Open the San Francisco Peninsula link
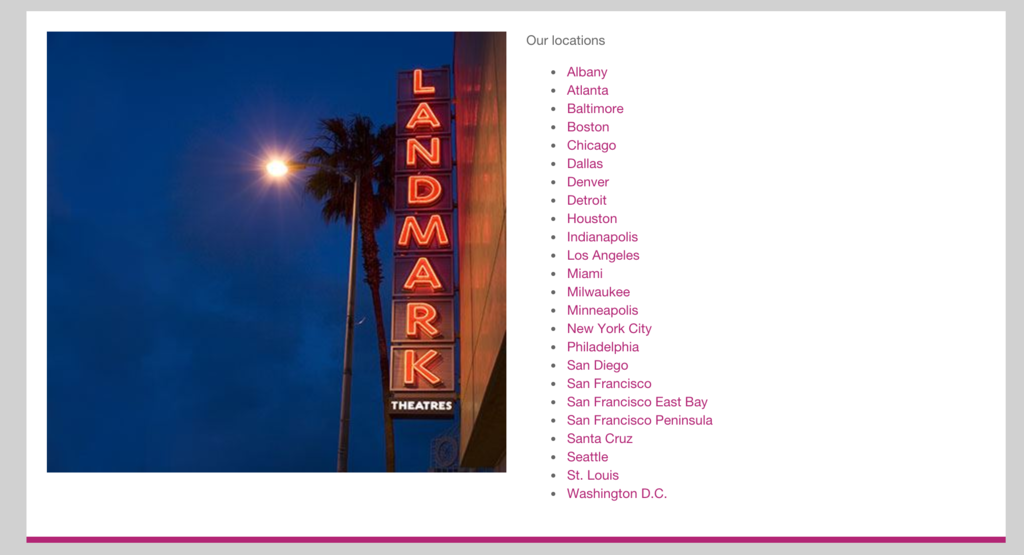 tap(639, 420)
